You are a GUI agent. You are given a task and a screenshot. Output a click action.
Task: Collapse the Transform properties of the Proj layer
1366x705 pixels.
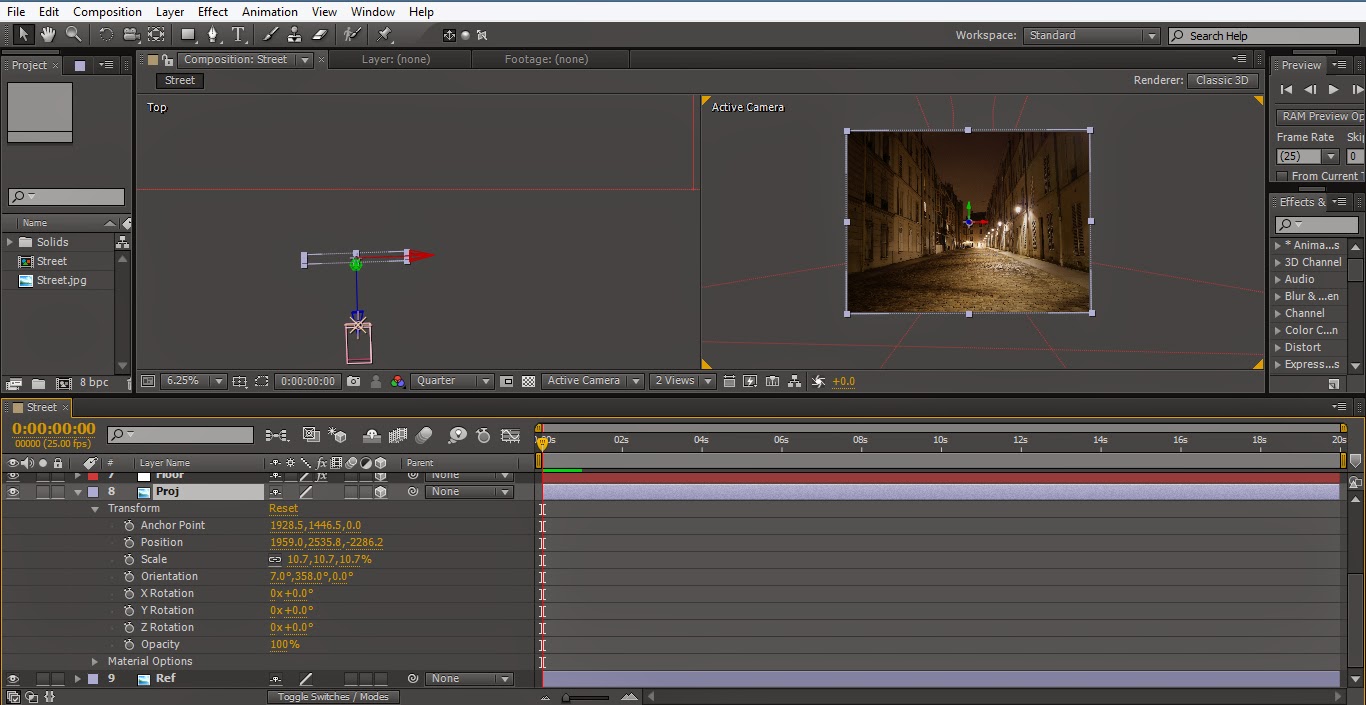point(96,508)
